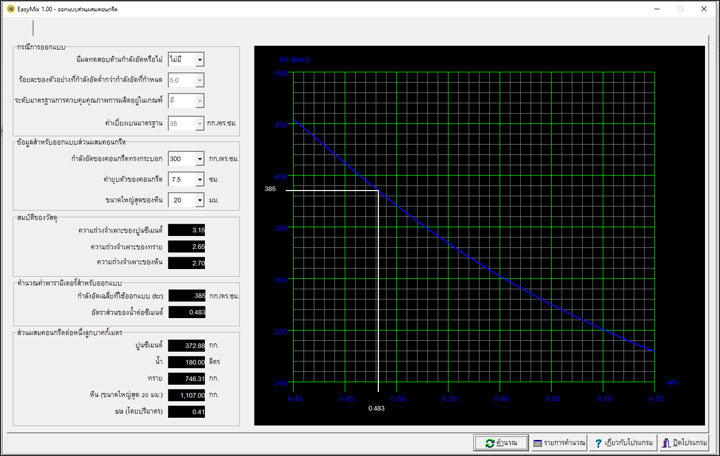Click stone specific gravity field 2.70

187,263
